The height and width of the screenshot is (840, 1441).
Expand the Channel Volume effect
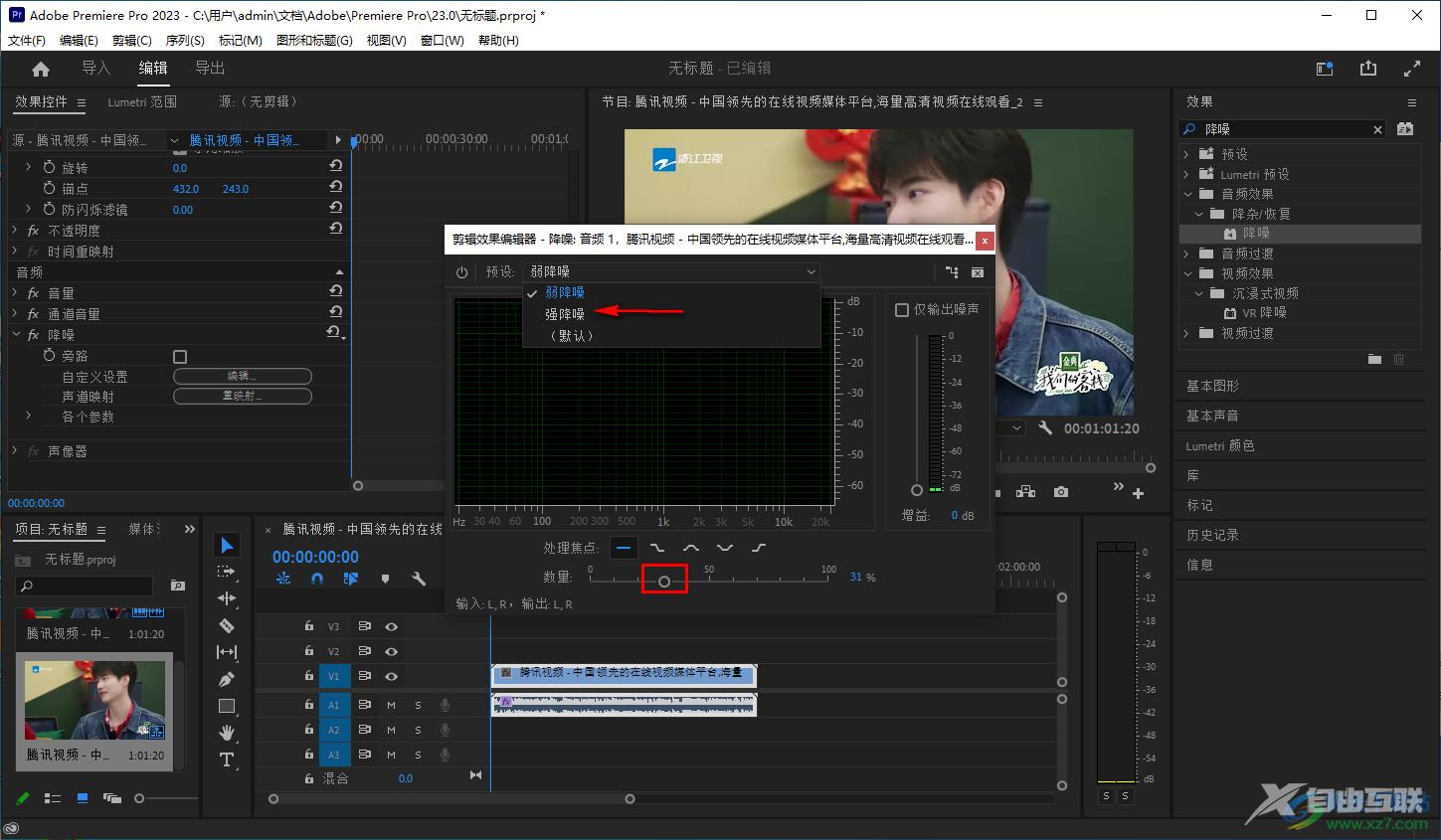click(15, 314)
